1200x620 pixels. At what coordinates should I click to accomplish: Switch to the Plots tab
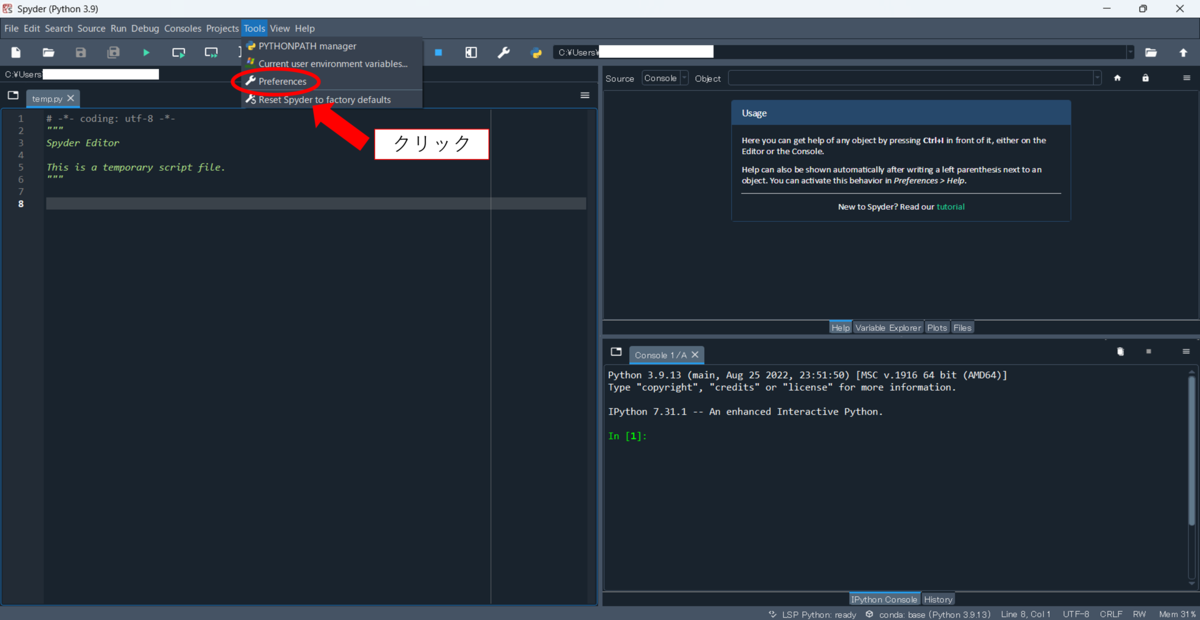(937, 327)
